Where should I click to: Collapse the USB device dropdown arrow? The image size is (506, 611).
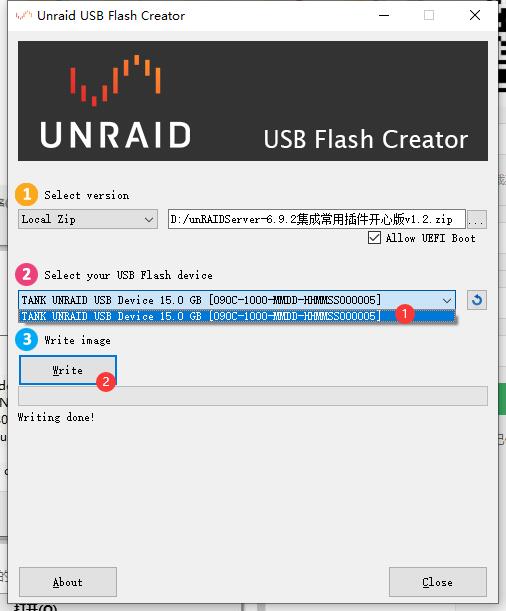coord(447,300)
